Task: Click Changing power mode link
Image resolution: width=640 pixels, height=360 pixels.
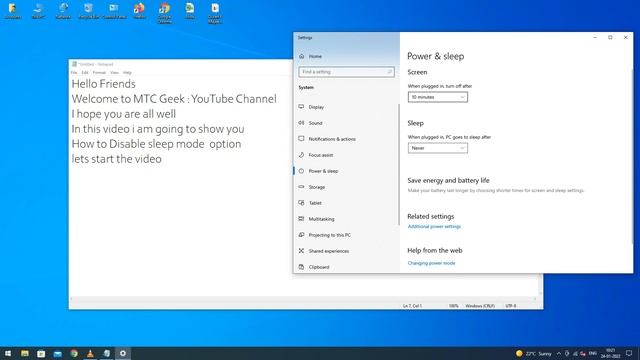Action: 431,263
